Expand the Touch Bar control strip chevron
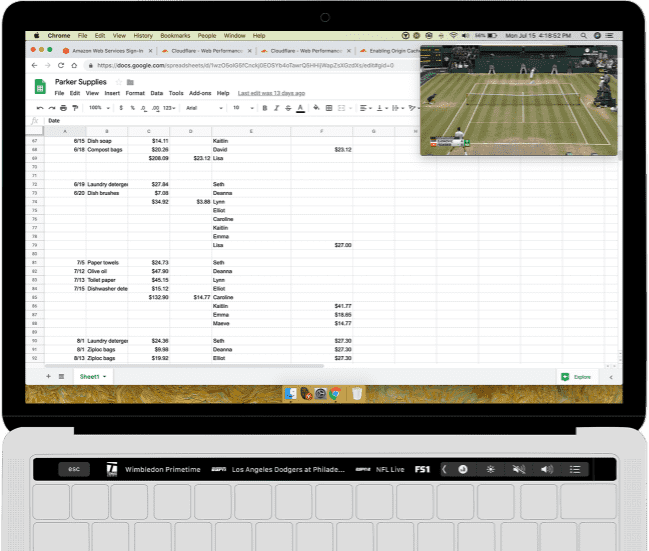This screenshot has width=649, height=551. click(444, 469)
